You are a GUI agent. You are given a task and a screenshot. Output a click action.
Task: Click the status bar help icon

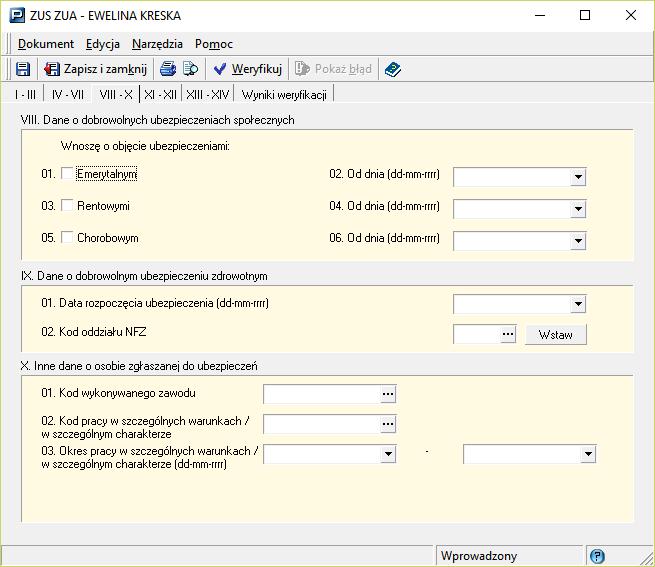click(597, 556)
